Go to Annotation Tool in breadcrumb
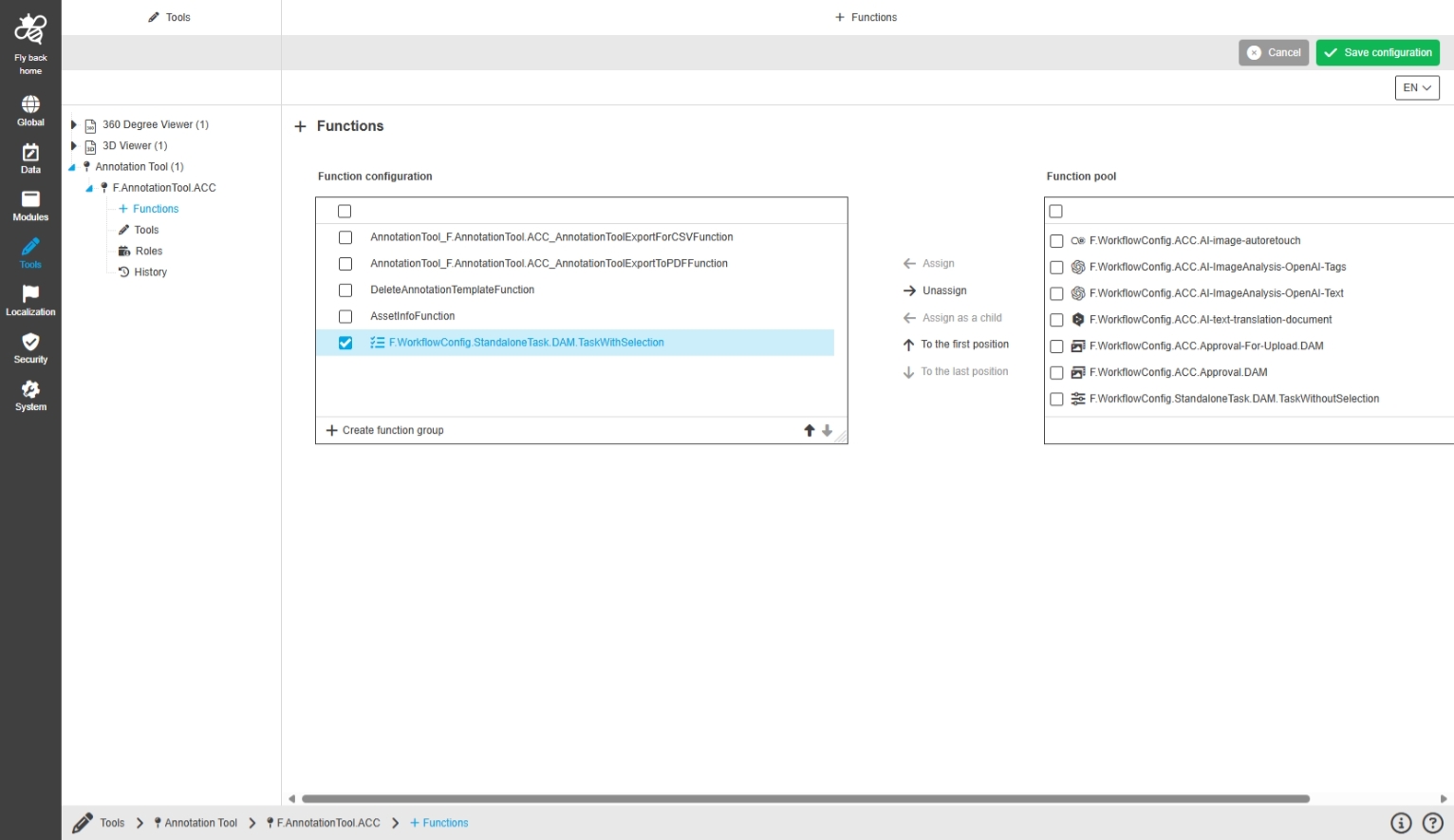 [196, 823]
